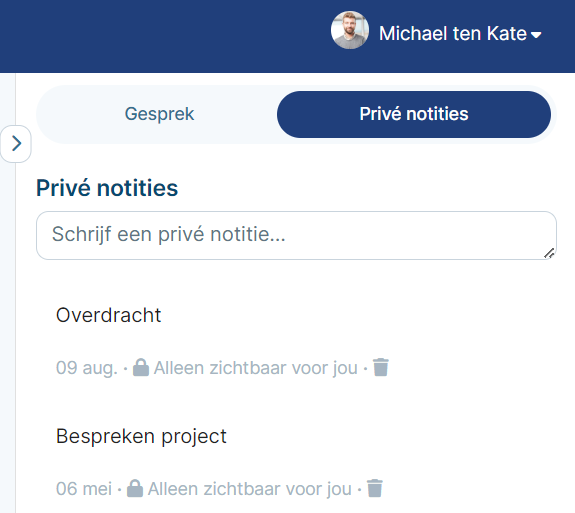Click the 09 aug. date label
Viewport: 575px width, 513px height.
pyautogui.click(x=87, y=368)
